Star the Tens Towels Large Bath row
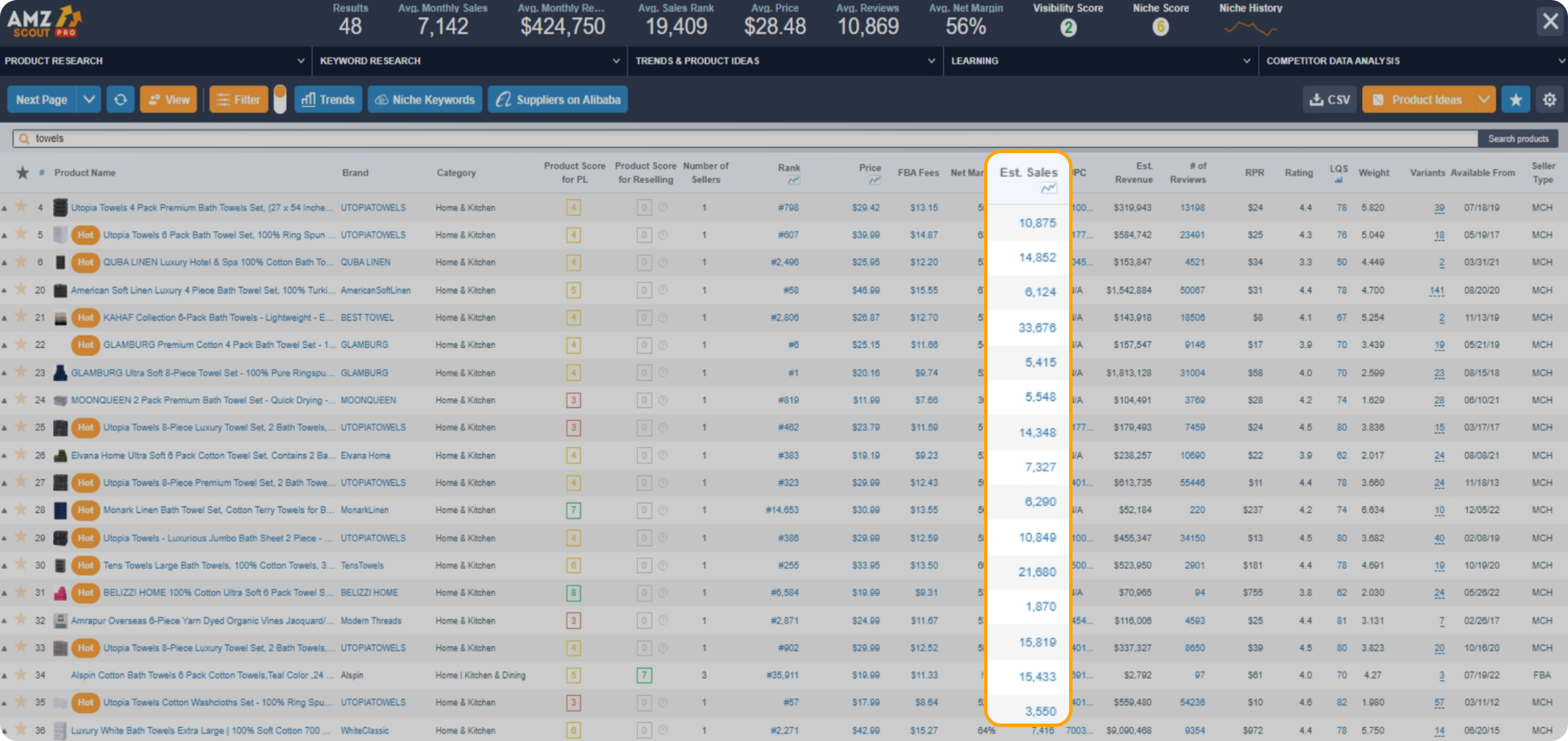This screenshot has width=1568, height=741. point(21,565)
